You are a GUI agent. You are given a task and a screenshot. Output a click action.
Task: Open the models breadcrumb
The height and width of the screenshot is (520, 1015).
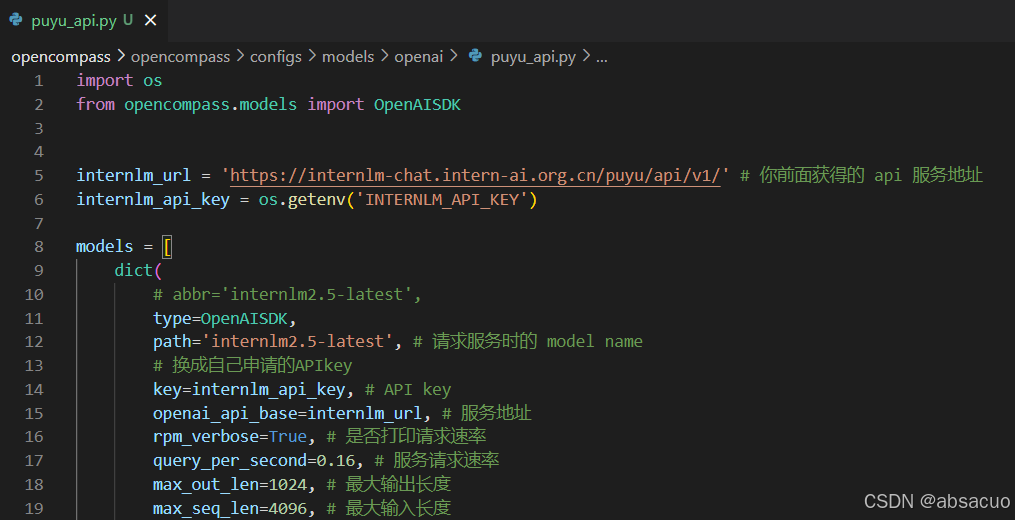coord(348,57)
